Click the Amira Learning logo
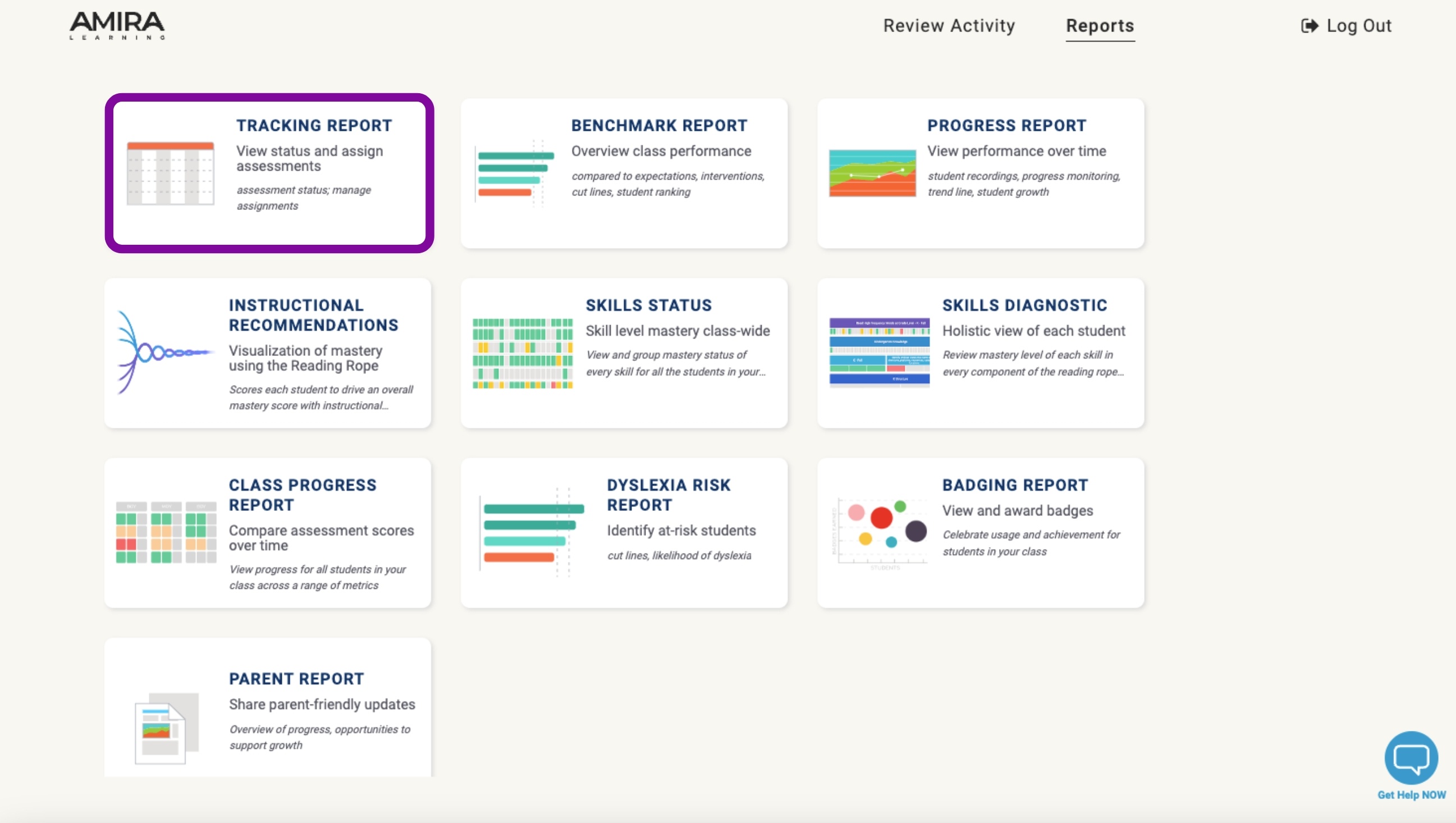The image size is (1456, 823). click(117, 25)
